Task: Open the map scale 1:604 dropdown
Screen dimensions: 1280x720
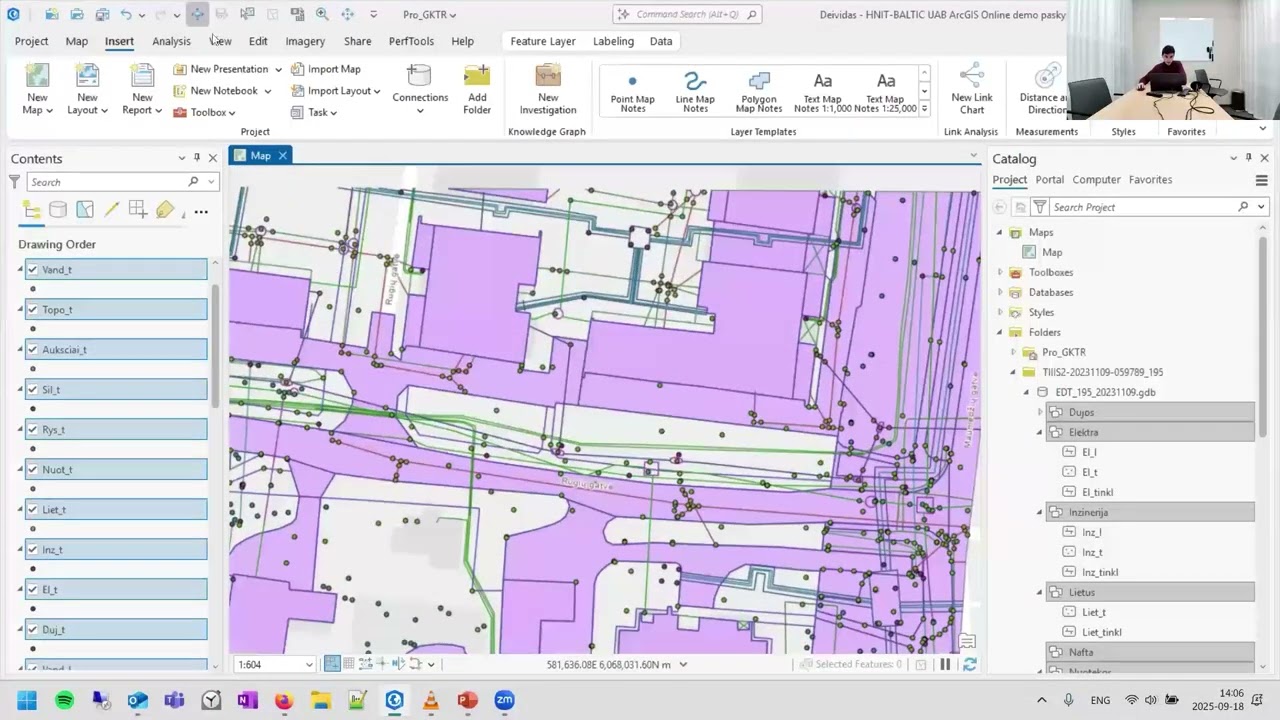Action: click(x=308, y=664)
